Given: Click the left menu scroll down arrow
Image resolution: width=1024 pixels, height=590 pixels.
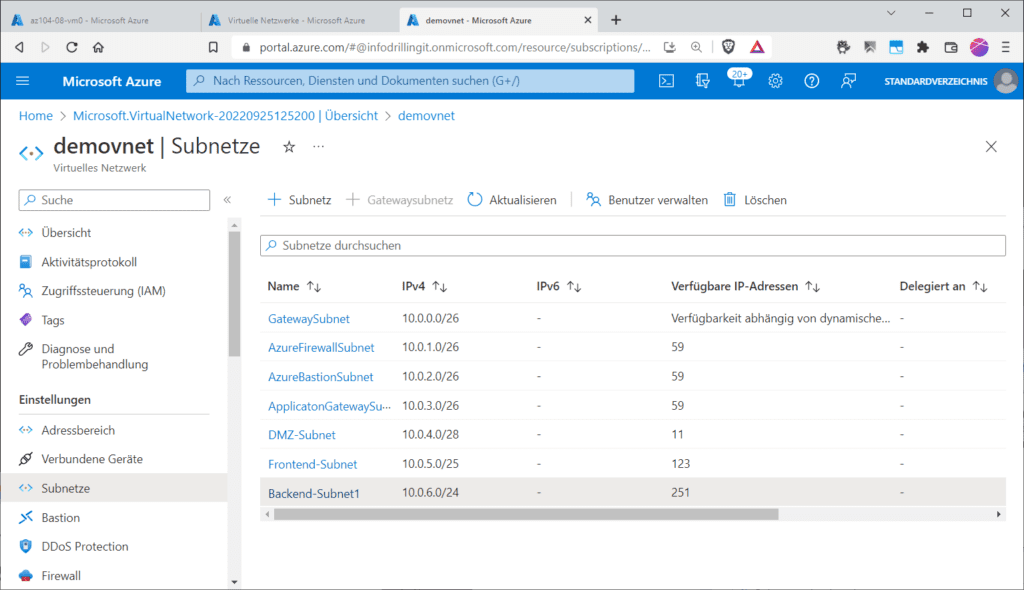Looking at the screenshot, I should coord(234,582).
